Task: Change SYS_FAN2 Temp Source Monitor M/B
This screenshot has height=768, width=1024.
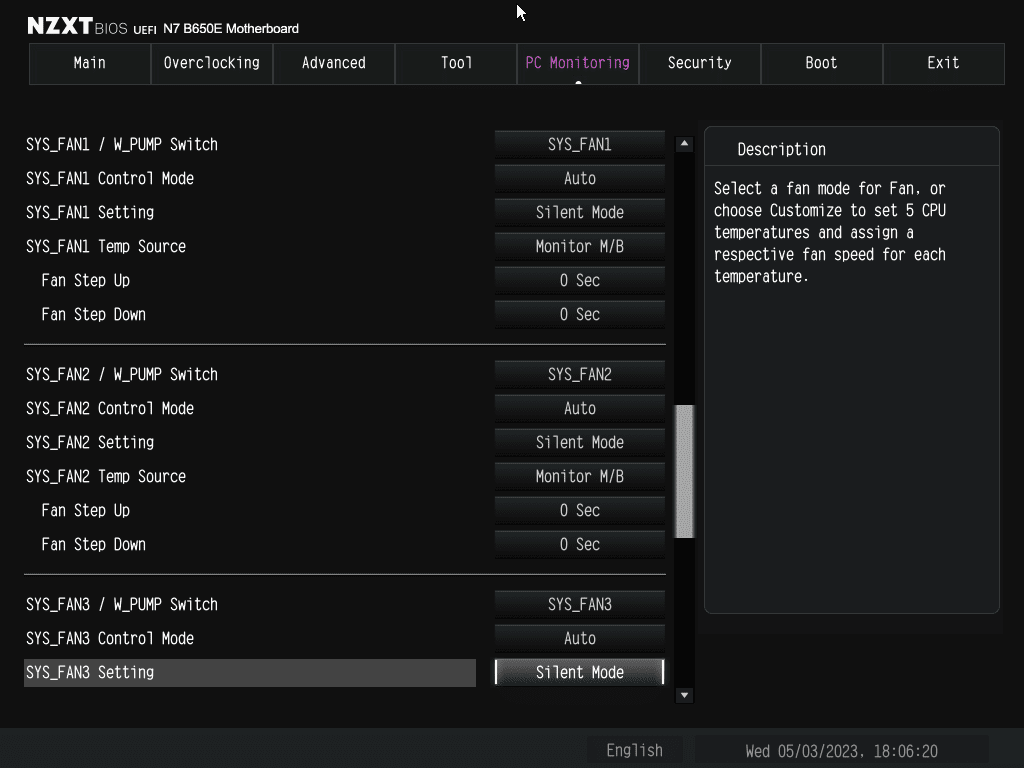Action: [580, 476]
